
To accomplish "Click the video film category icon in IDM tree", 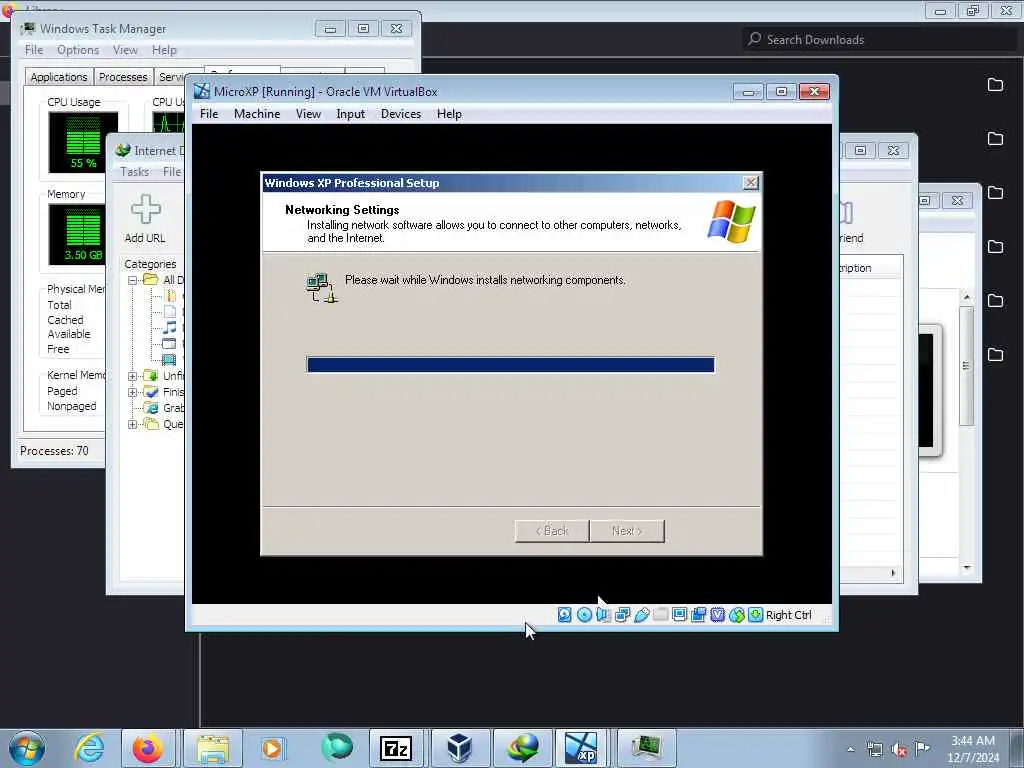I will click(x=169, y=359).
